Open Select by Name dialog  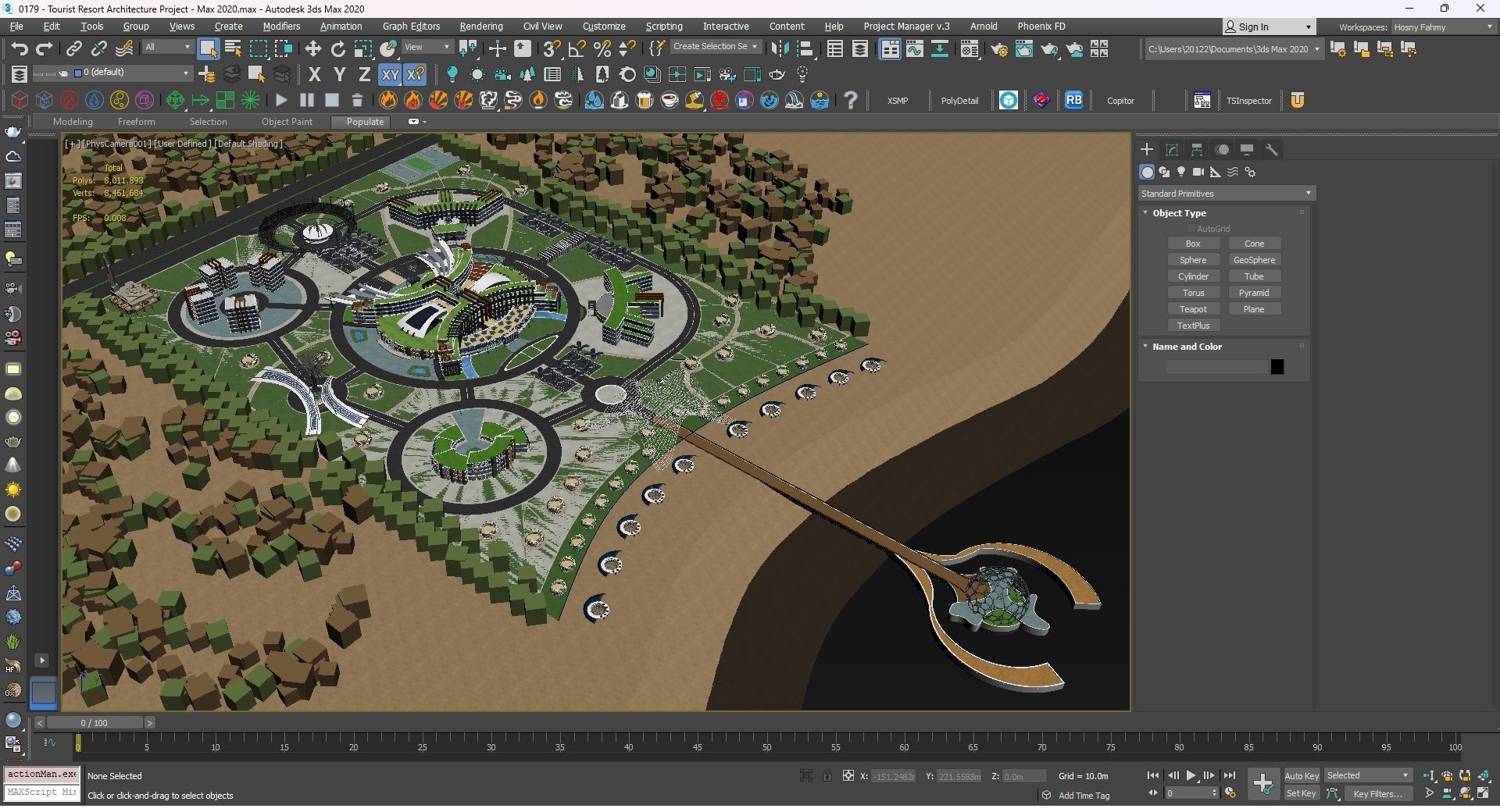click(x=232, y=48)
